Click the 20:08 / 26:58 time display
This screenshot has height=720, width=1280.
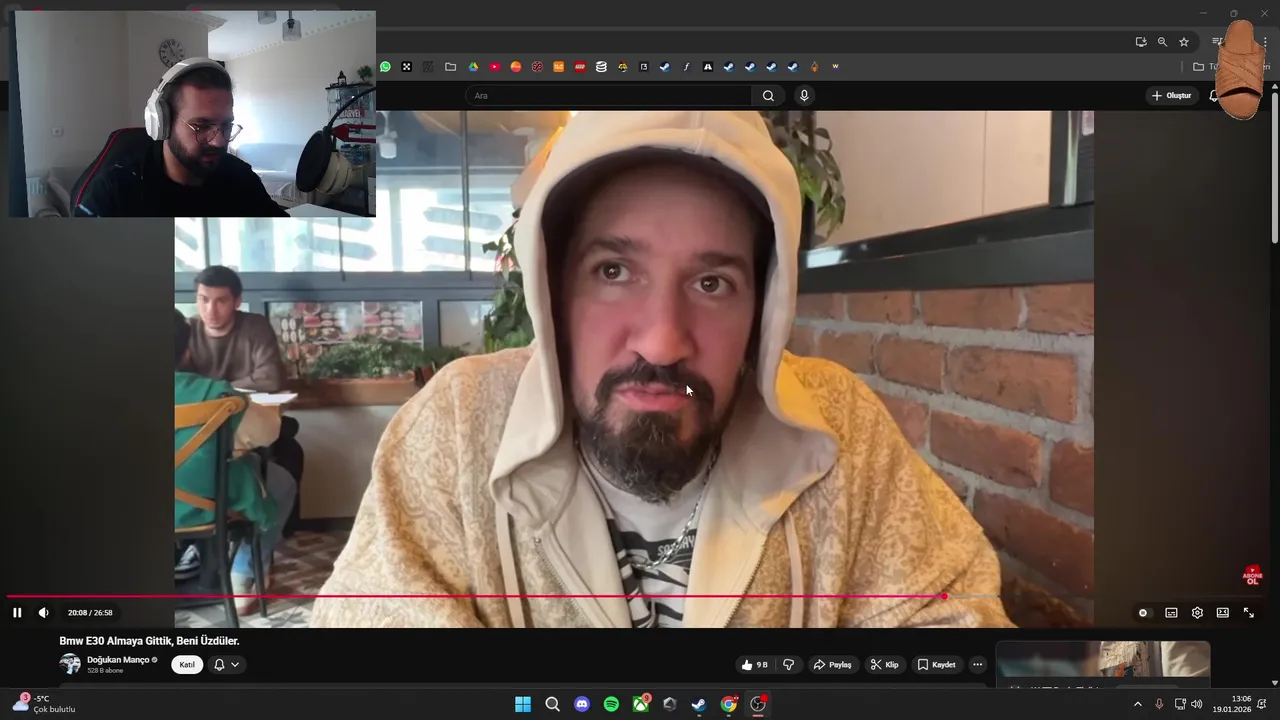tap(90, 613)
